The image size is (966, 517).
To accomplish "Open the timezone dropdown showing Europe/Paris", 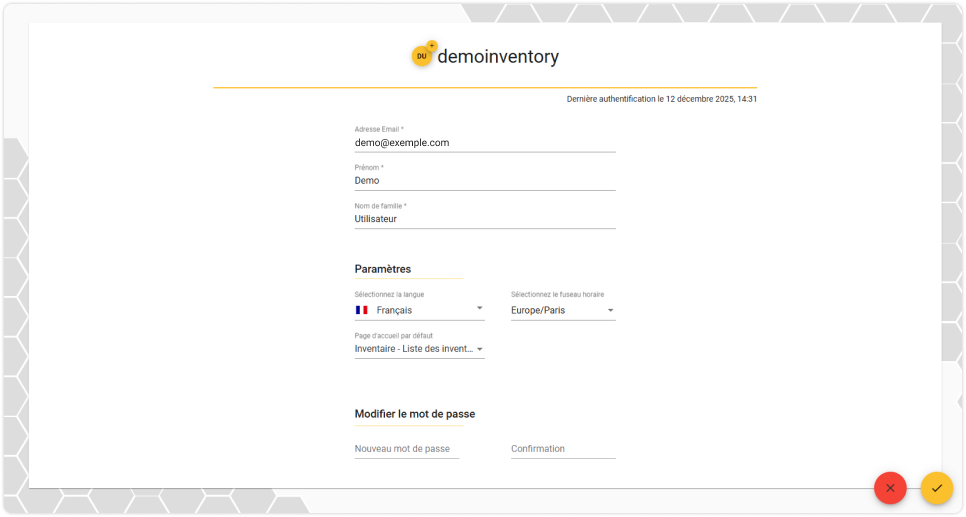I will click(563, 310).
